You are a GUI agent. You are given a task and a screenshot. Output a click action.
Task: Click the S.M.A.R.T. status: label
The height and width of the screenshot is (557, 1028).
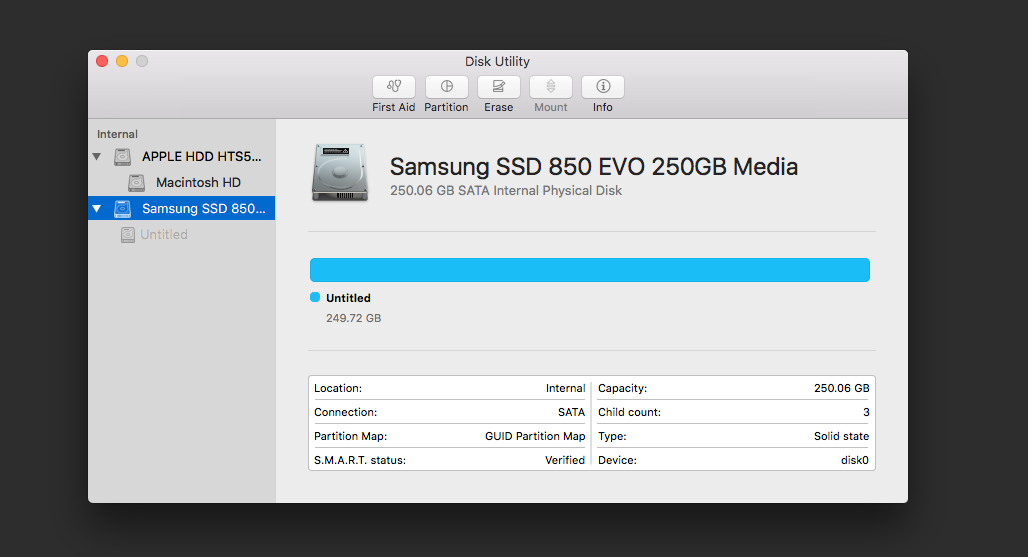point(360,460)
